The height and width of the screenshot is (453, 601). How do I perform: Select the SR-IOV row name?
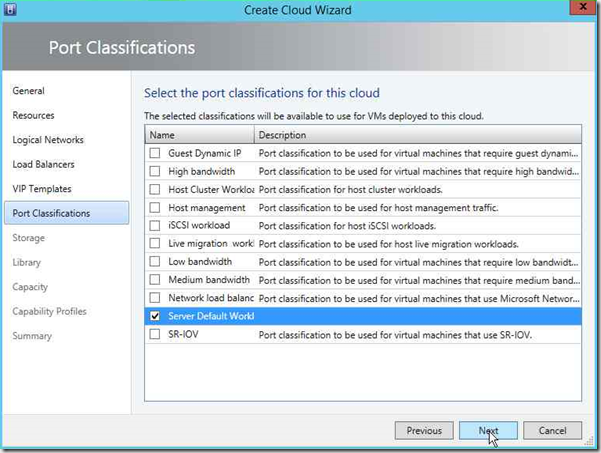(183, 335)
